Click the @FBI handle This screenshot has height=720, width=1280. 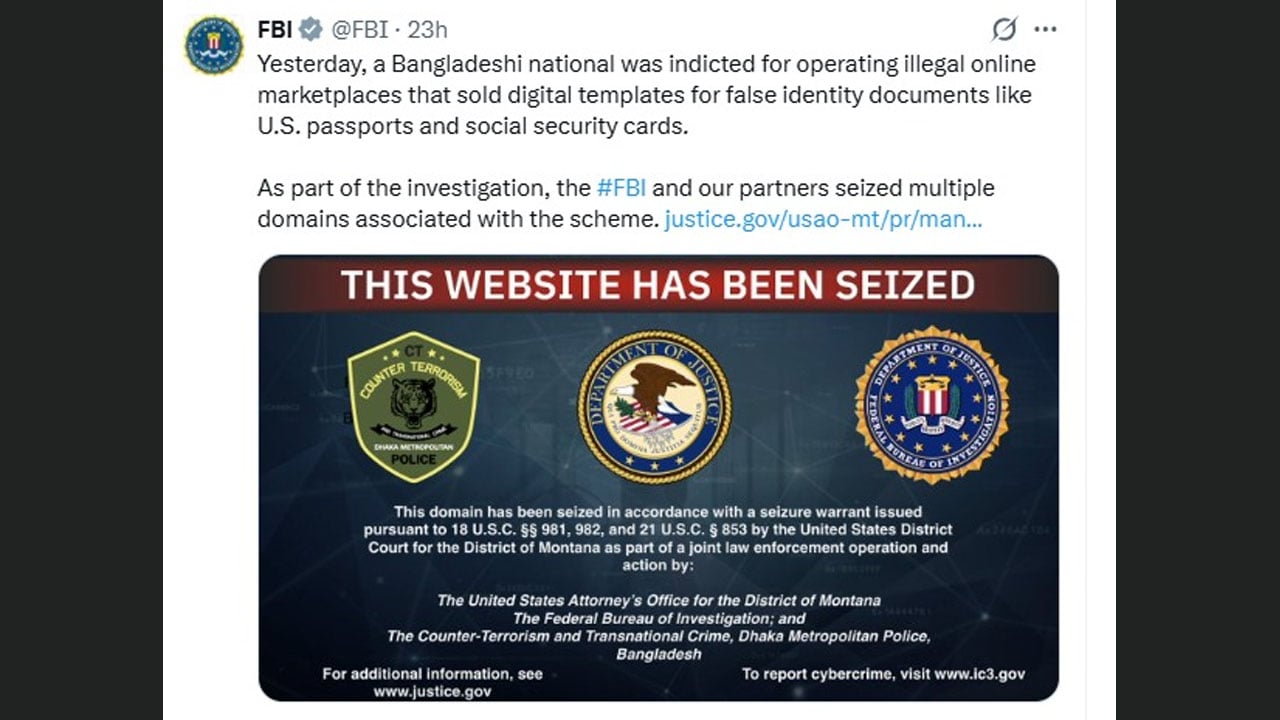(x=359, y=30)
